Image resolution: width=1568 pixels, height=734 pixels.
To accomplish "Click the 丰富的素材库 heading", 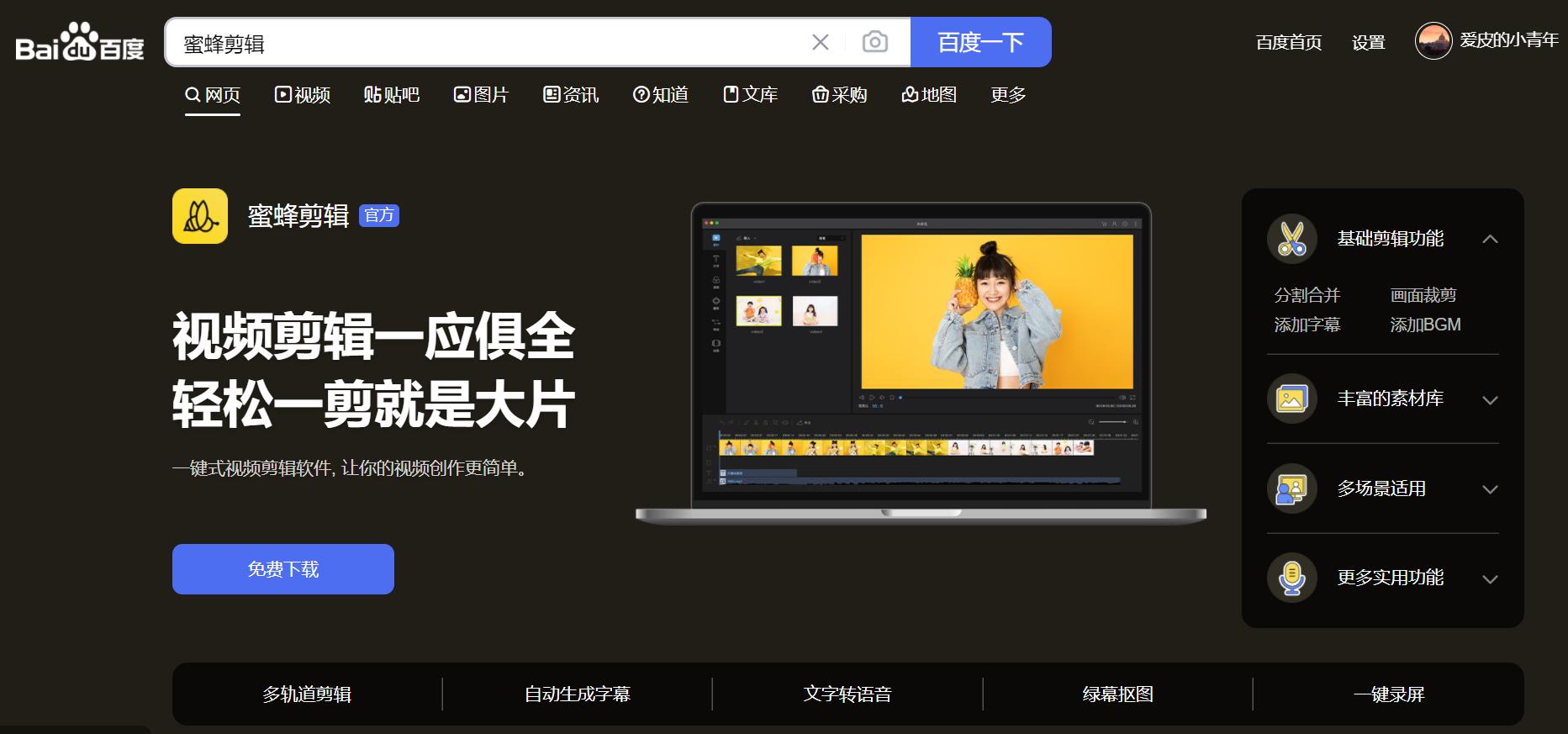I will coord(1391,399).
